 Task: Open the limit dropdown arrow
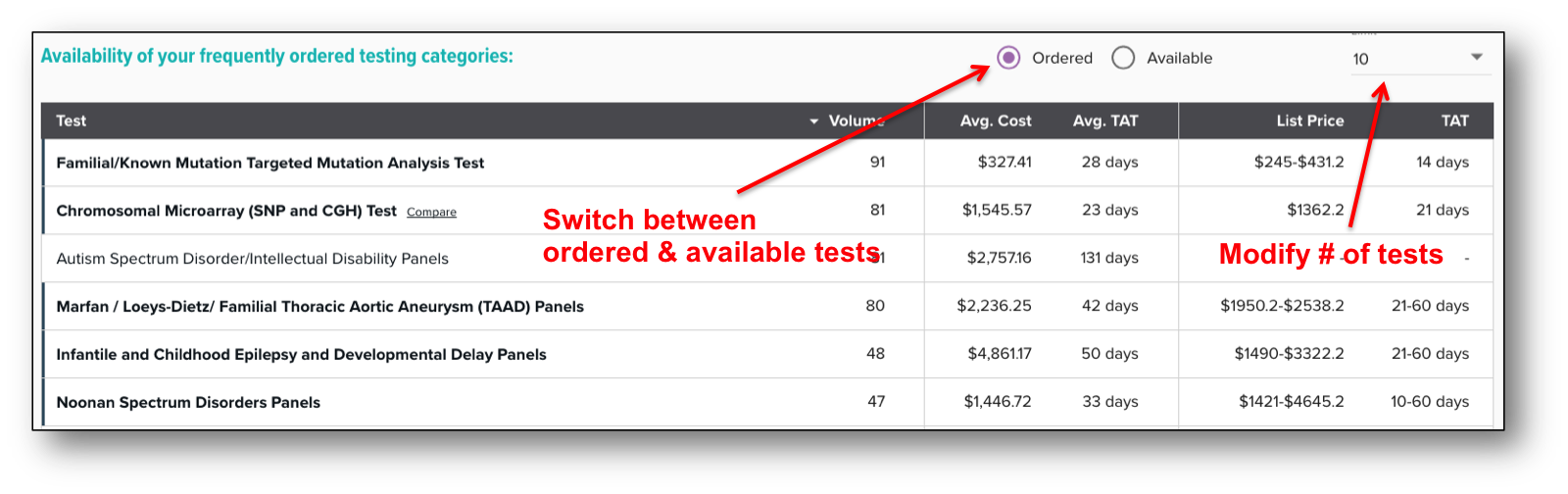1476,58
